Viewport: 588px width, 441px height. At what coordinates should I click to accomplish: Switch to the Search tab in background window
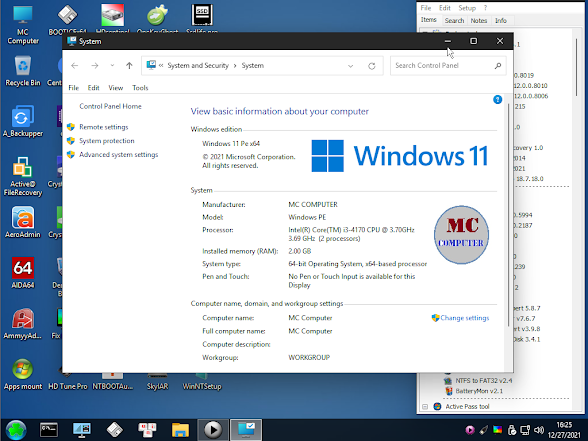[x=454, y=21]
